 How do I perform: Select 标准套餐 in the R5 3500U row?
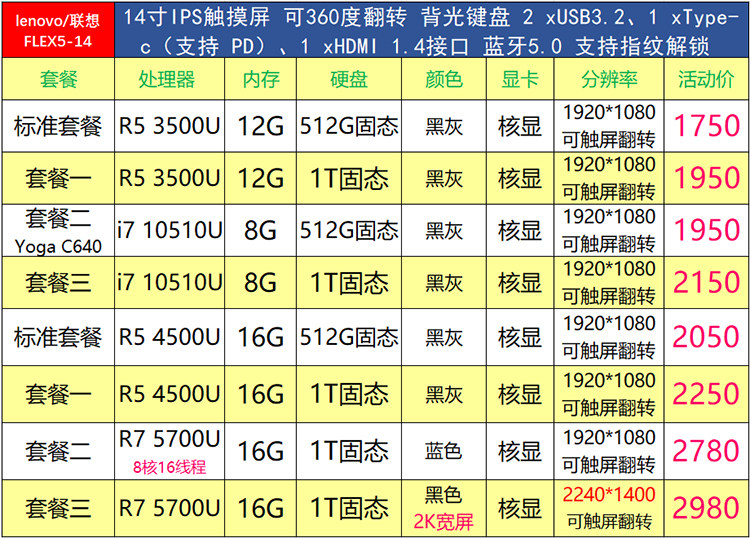point(58,126)
